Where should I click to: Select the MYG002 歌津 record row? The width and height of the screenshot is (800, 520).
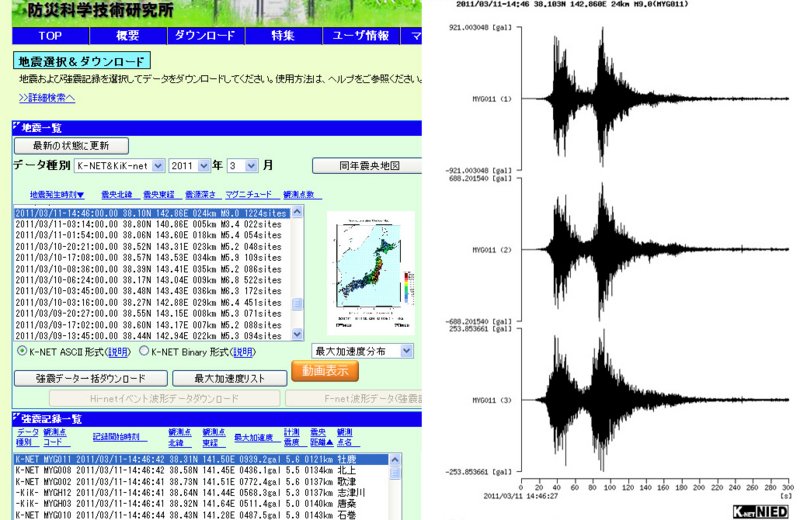click(x=201, y=481)
